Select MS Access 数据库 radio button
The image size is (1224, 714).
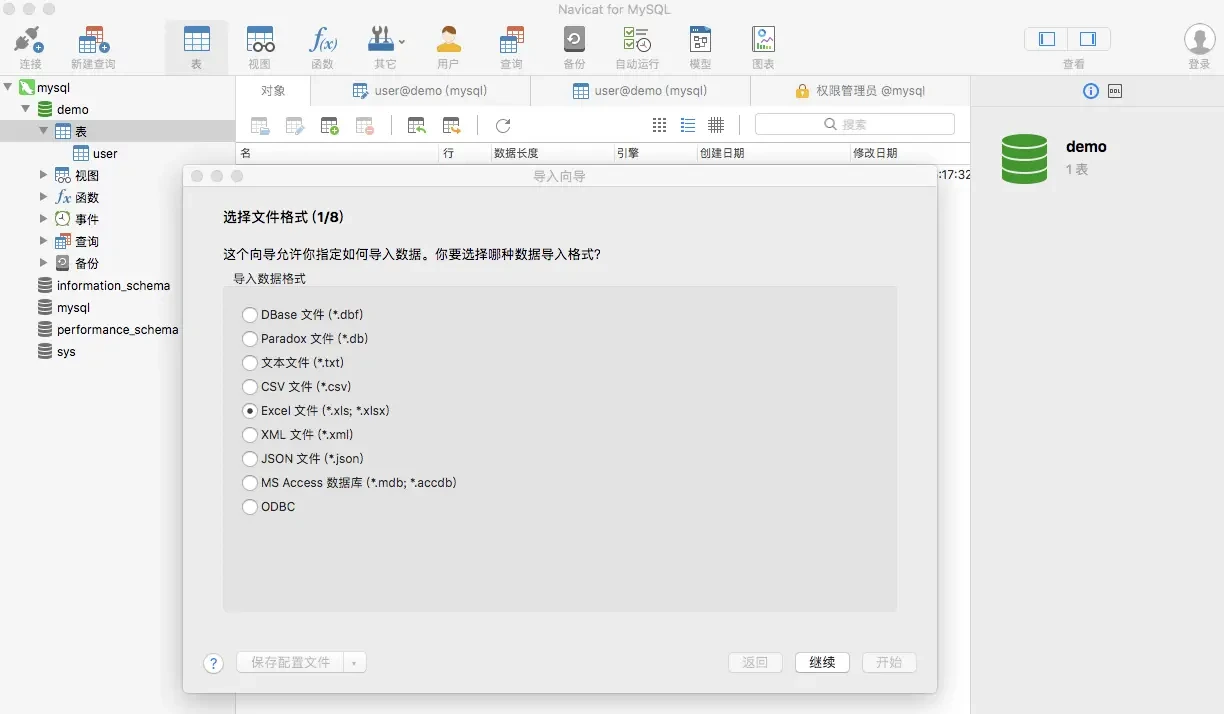tap(250, 483)
